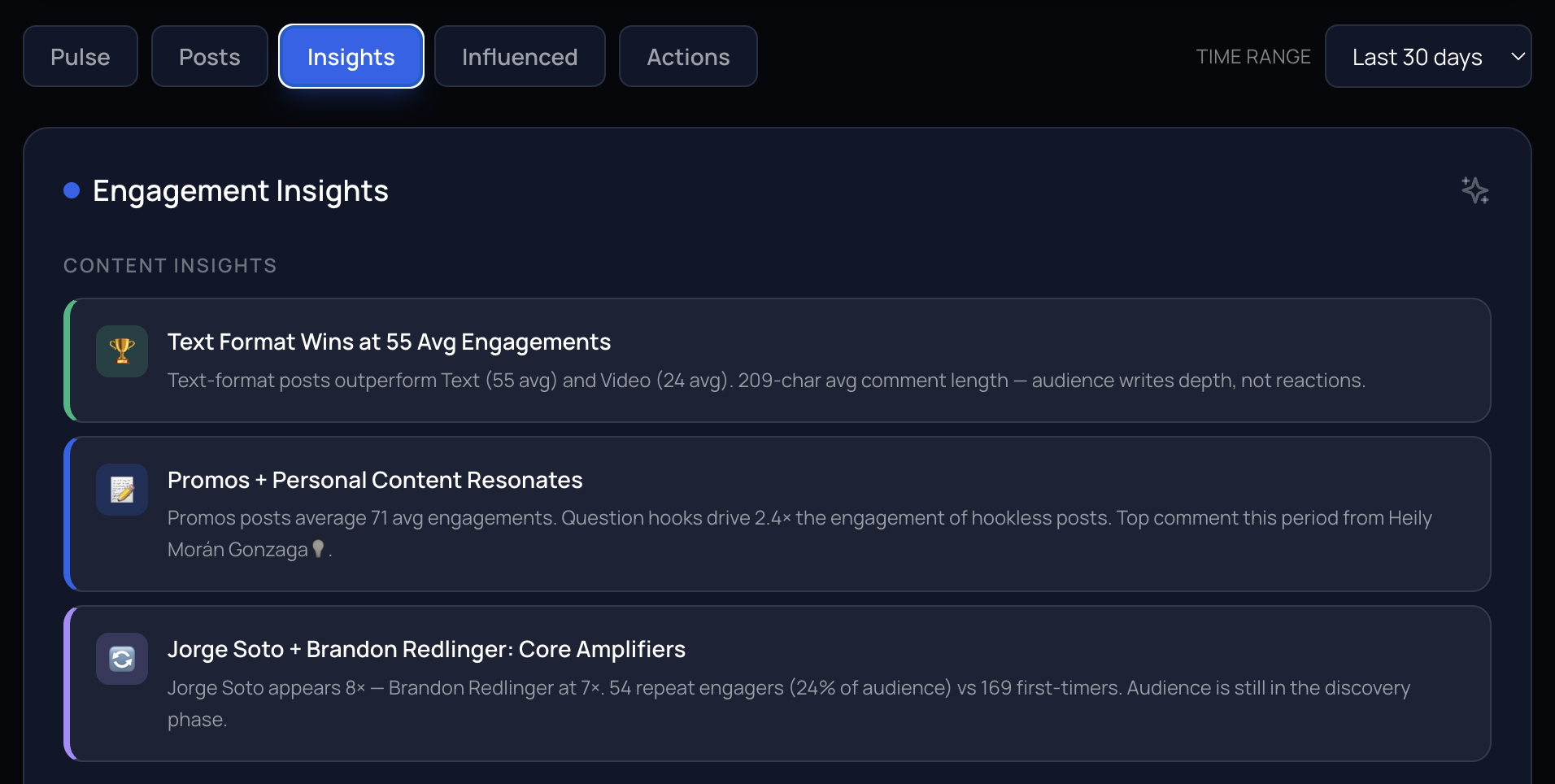Click the CONTENT INSIGHTS section label
This screenshot has width=1555, height=784.
[169, 265]
